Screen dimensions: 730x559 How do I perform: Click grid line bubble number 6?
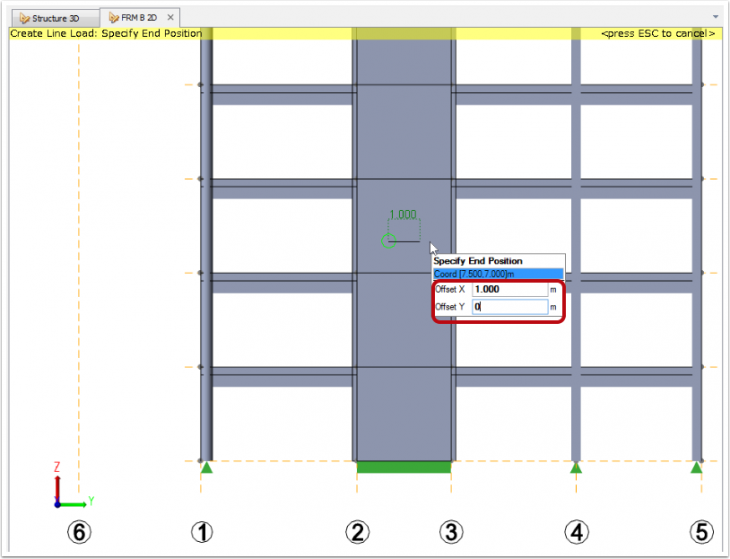point(79,532)
